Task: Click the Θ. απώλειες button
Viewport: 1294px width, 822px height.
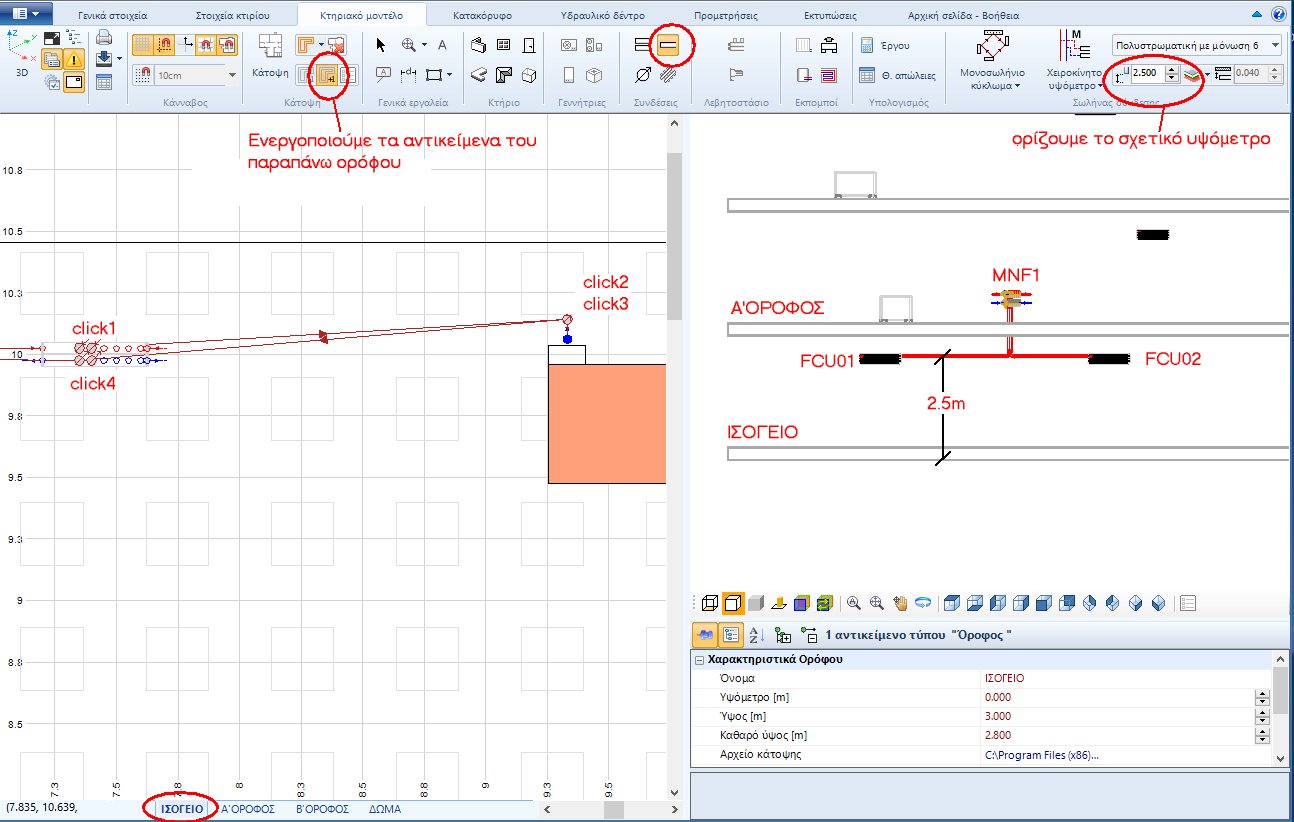Action: pos(897,75)
